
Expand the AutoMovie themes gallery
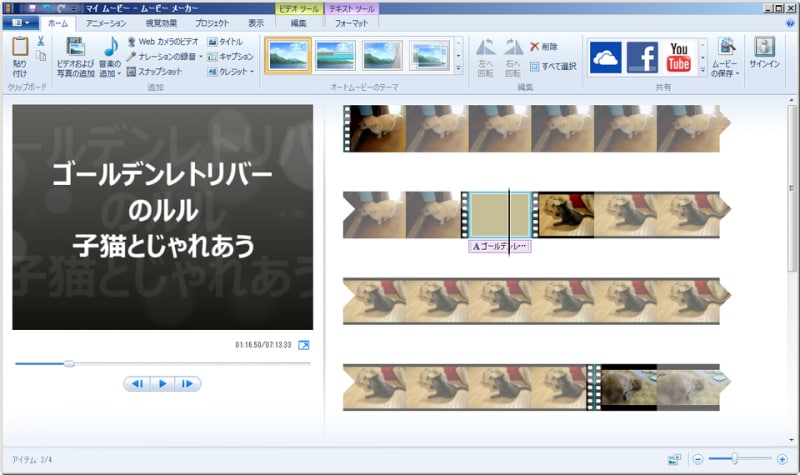click(459, 71)
